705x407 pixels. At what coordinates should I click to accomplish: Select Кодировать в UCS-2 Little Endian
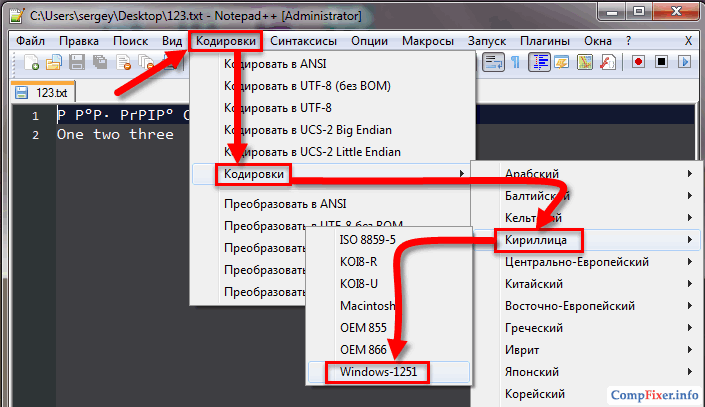333,152
